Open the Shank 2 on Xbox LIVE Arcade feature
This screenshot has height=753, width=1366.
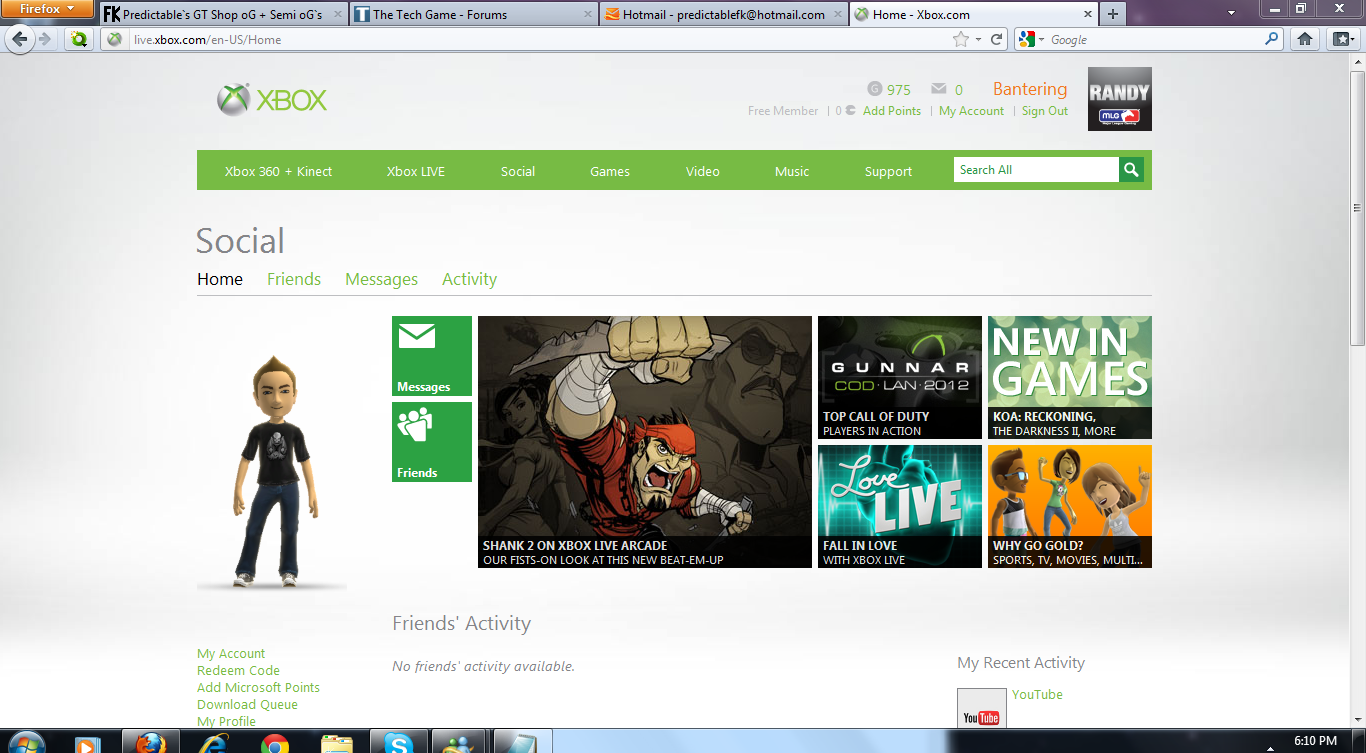pos(645,442)
